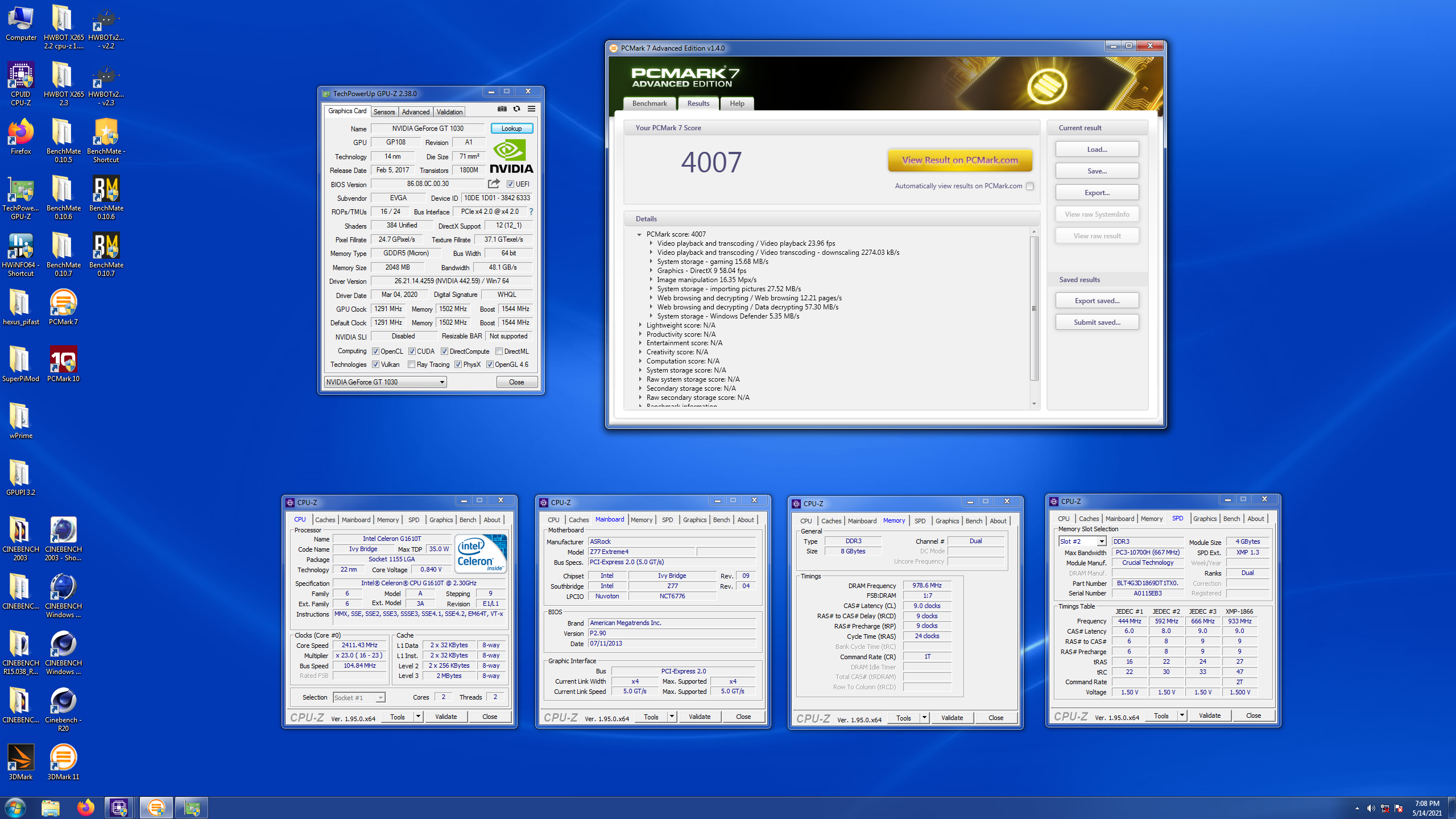Open the SuperPiMod folder icon
Viewport: 1456px width, 819px height.
[21, 364]
